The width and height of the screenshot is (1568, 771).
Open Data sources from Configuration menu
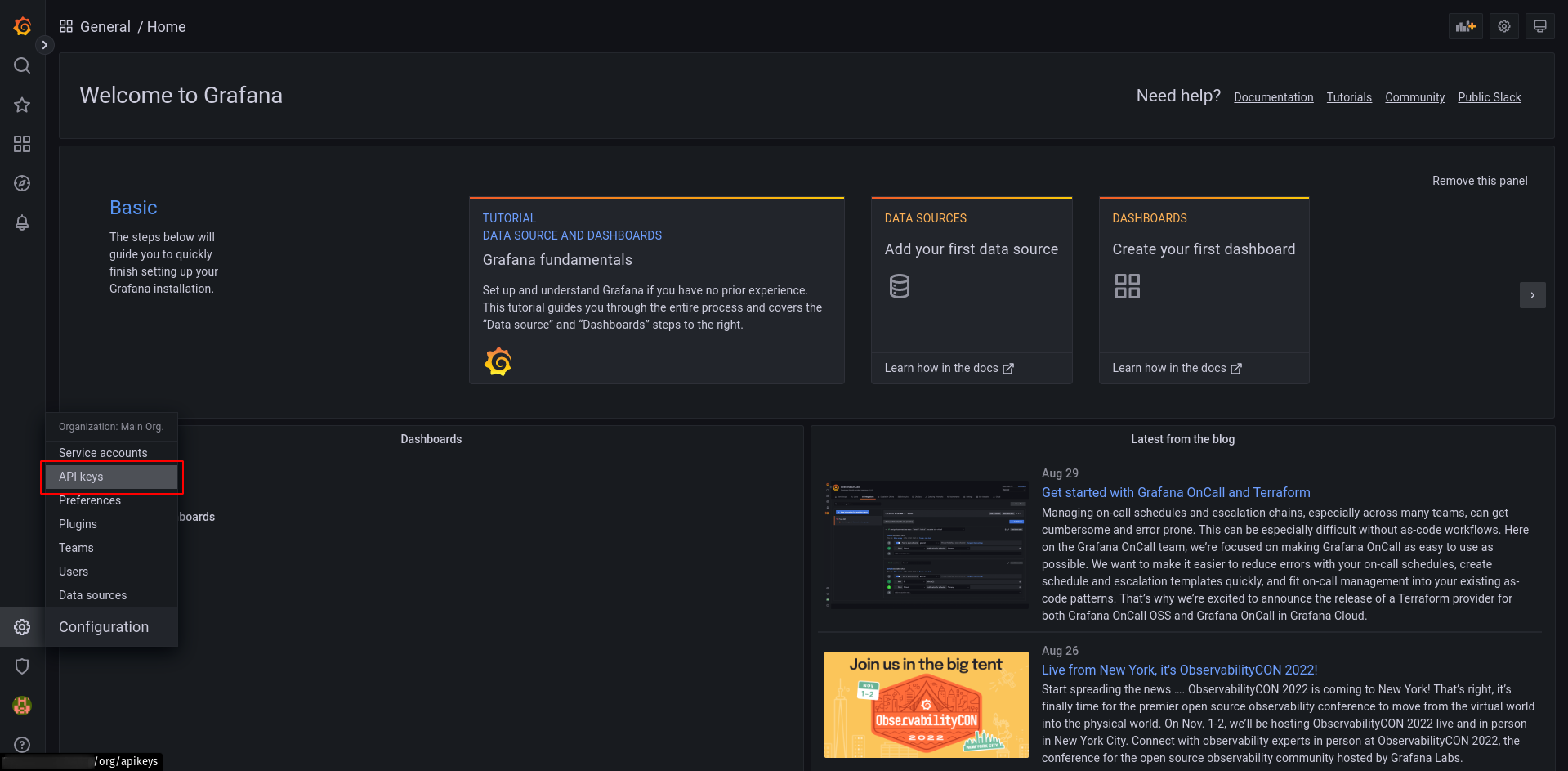tap(111, 595)
